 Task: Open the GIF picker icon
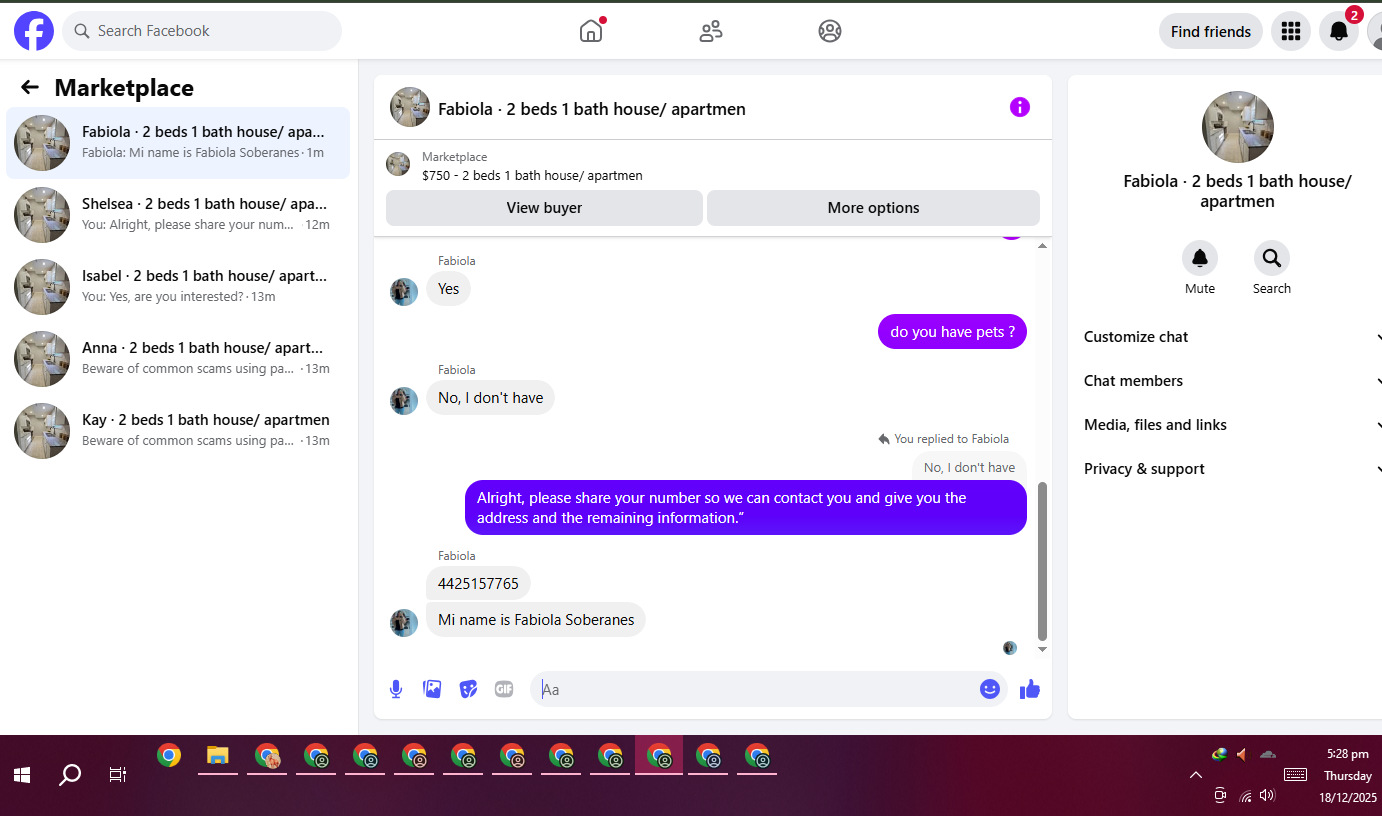click(x=504, y=689)
